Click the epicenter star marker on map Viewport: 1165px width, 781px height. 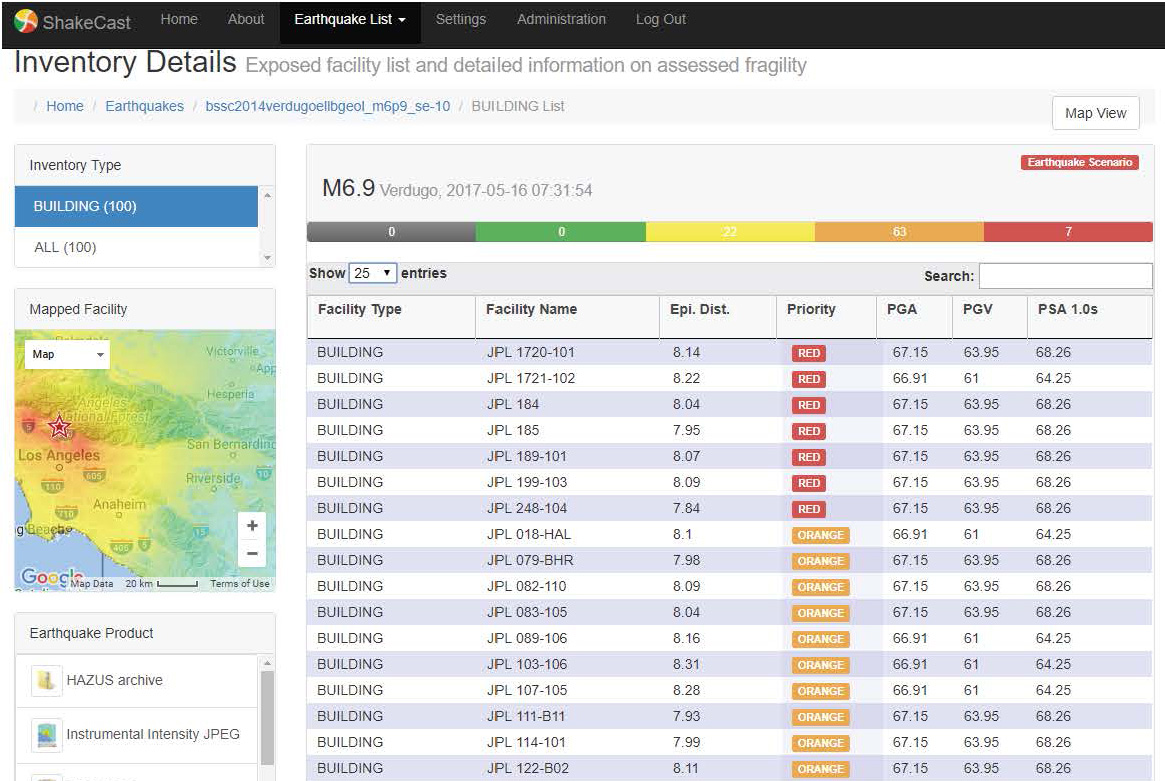coord(60,427)
